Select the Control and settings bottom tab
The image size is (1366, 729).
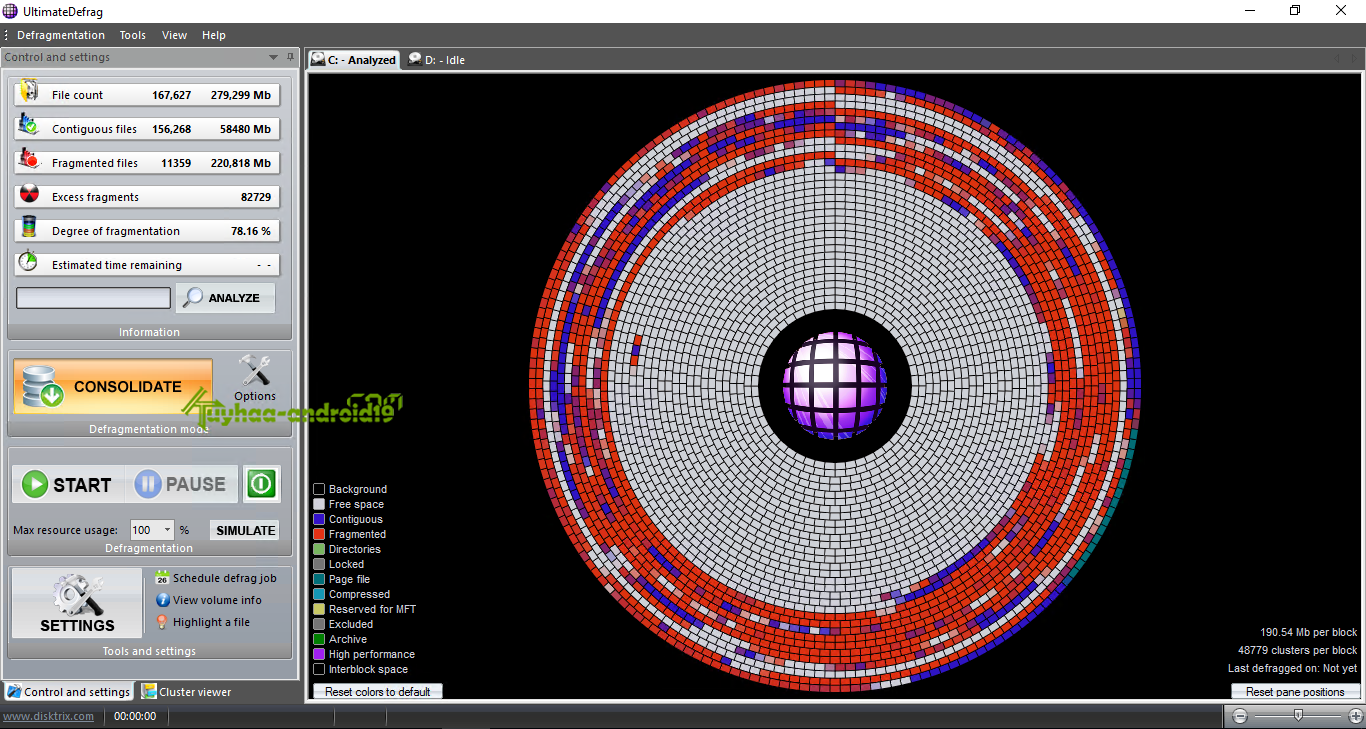(68, 691)
